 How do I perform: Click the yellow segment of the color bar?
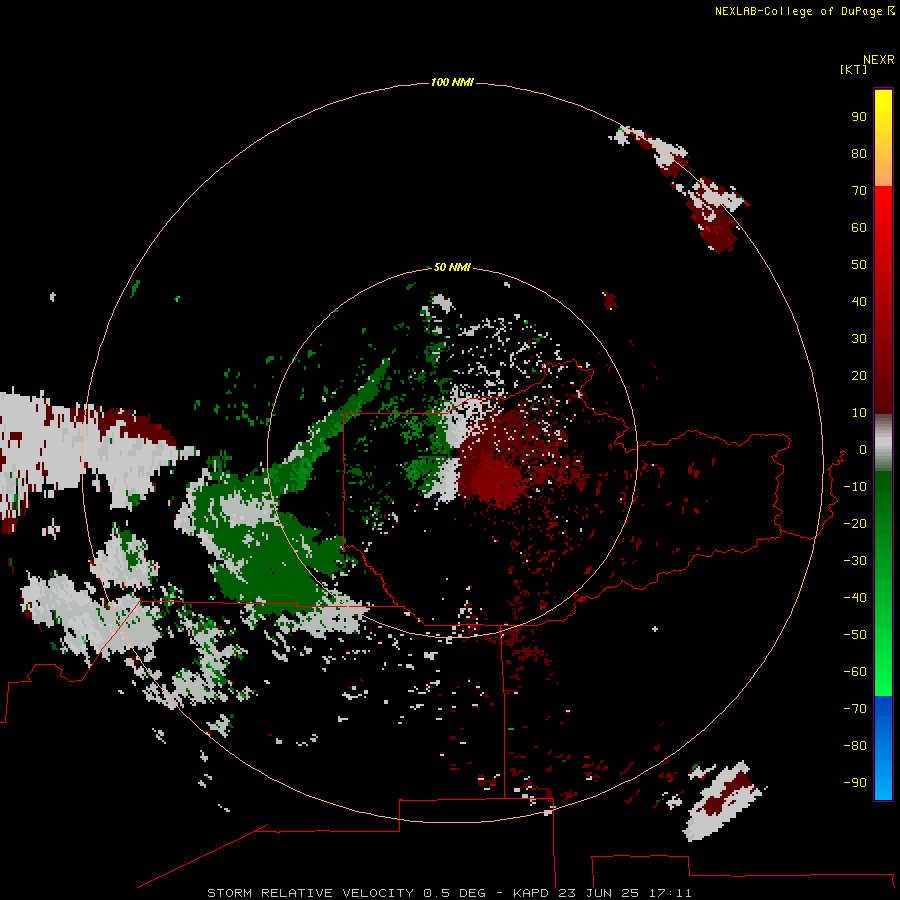[883, 138]
